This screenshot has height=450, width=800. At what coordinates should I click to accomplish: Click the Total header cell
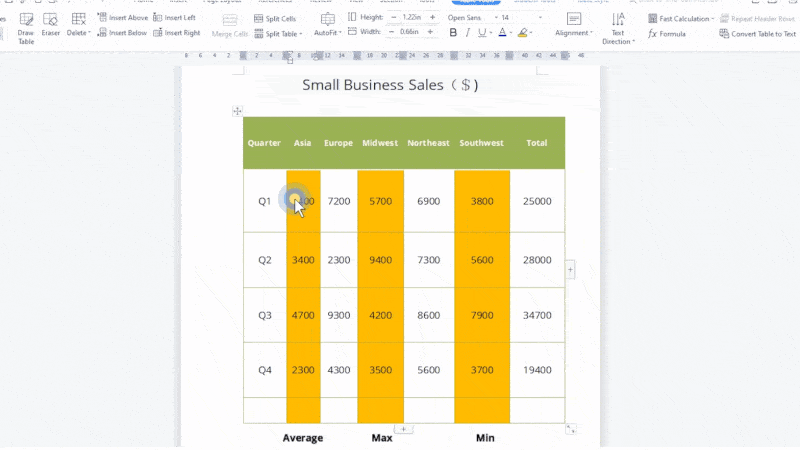tap(537, 143)
